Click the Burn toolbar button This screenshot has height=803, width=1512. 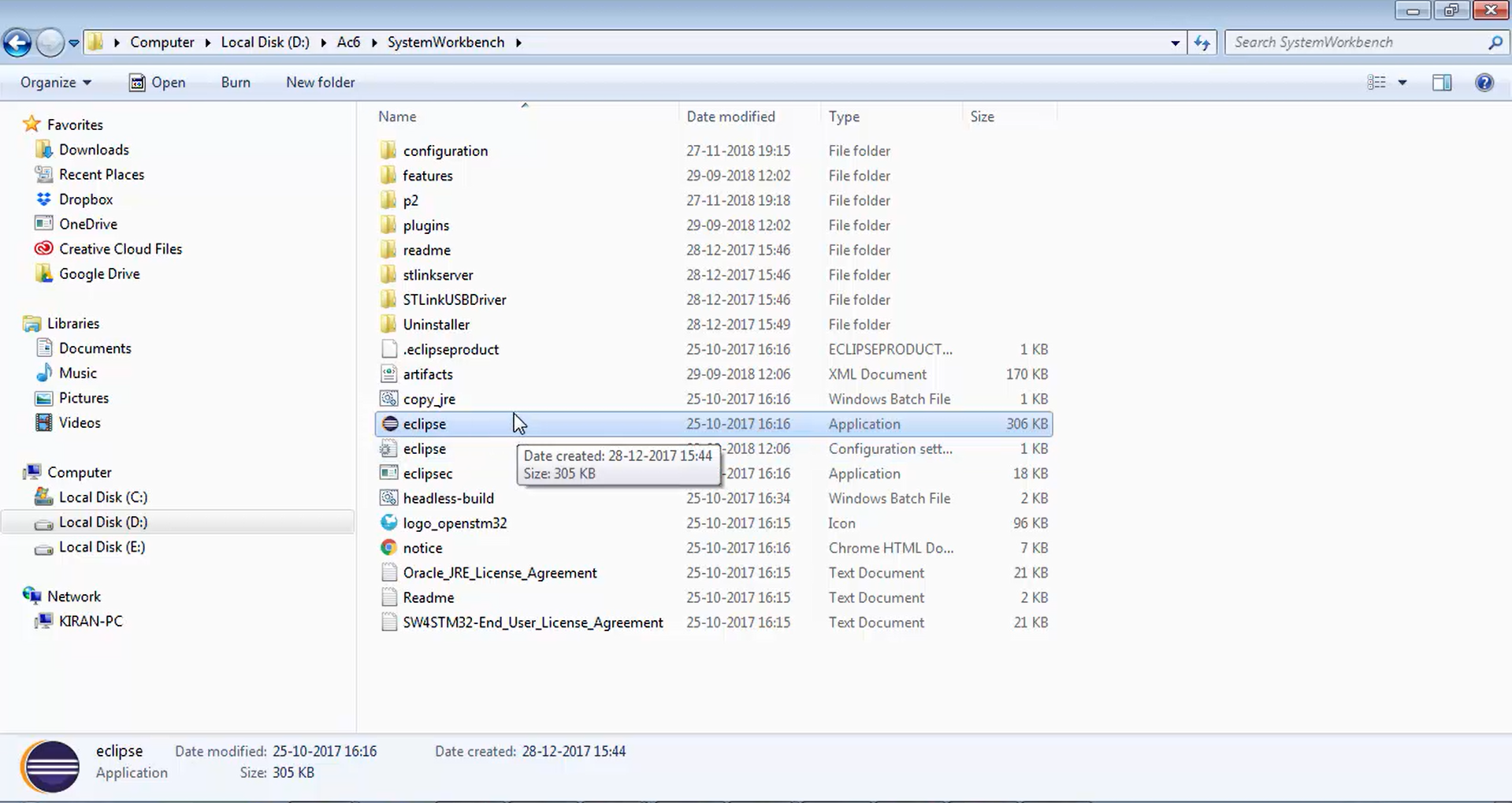tap(236, 83)
